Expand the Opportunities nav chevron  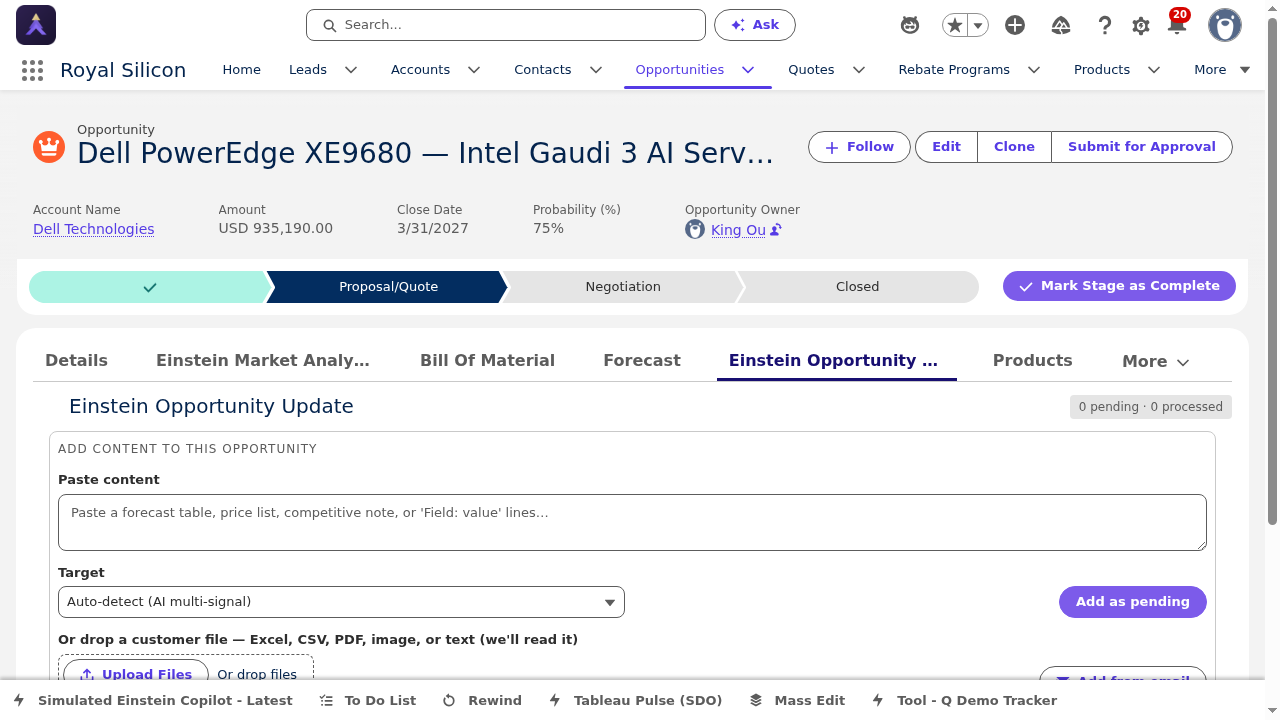[748, 70]
